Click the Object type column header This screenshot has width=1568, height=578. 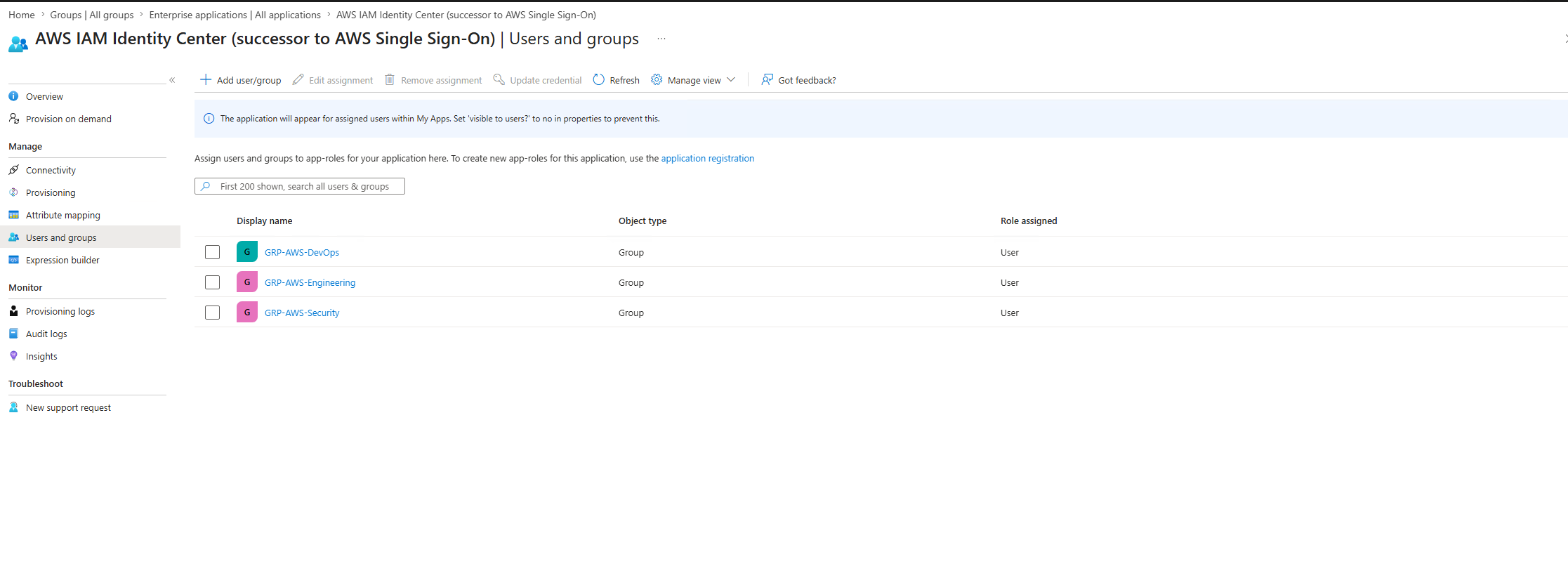pos(643,221)
